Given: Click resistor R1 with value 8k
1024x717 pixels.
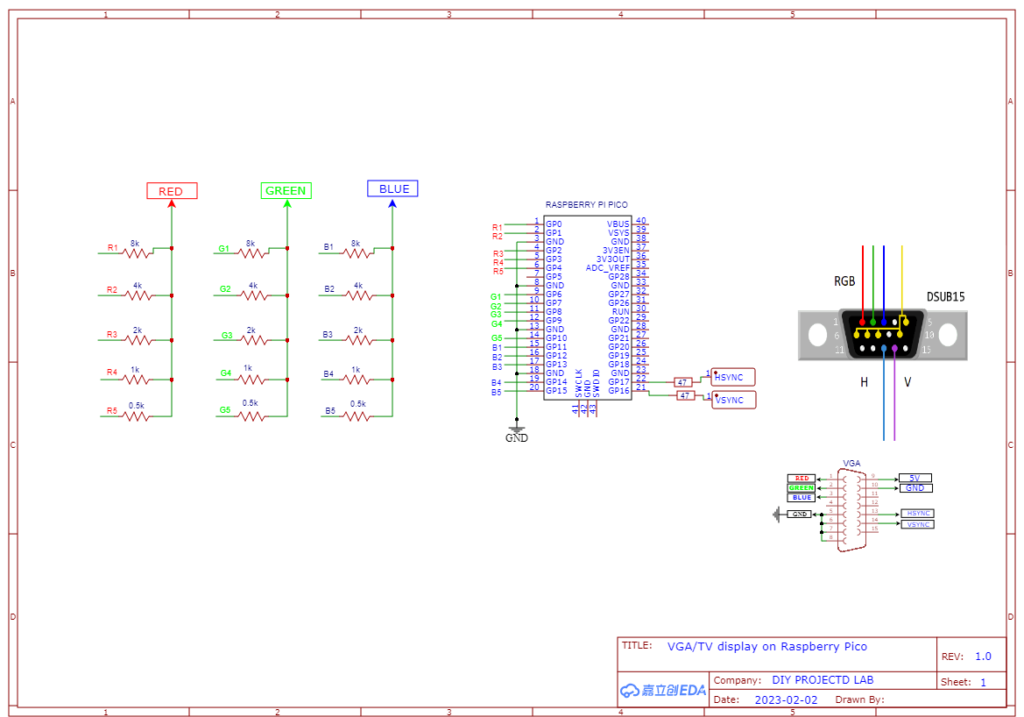Looking at the screenshot, I should (135, 252).
